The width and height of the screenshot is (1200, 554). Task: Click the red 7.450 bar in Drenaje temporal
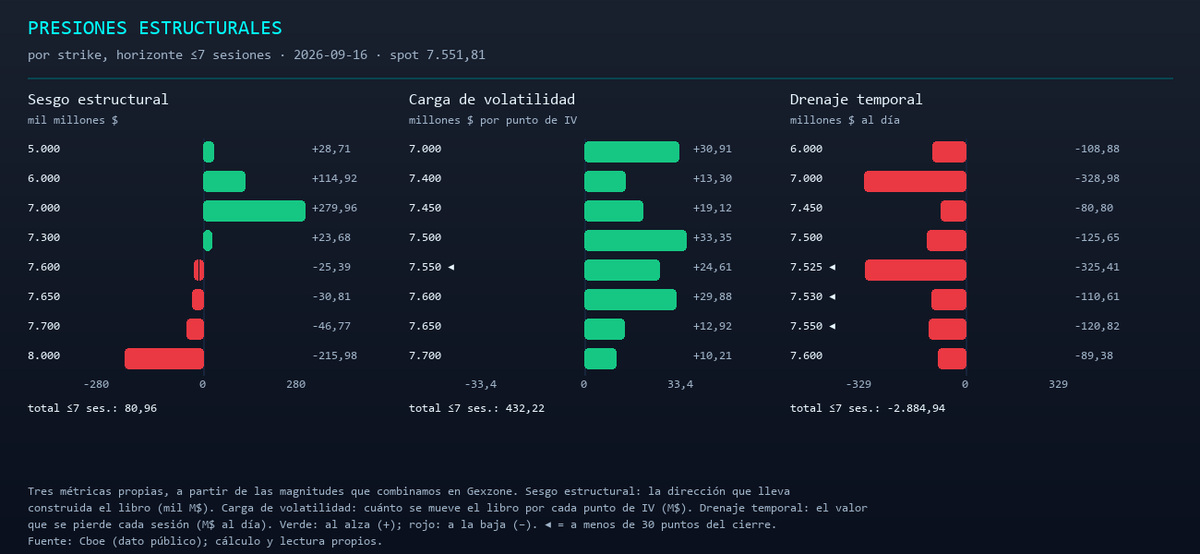(x=953, y=211)
